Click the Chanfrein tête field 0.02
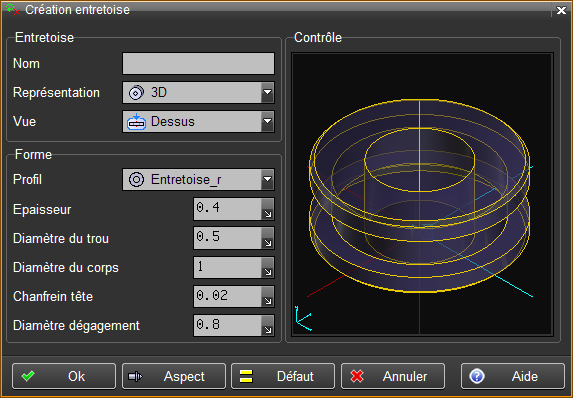This screenshot has width=573, height=398. pos(227,296)
